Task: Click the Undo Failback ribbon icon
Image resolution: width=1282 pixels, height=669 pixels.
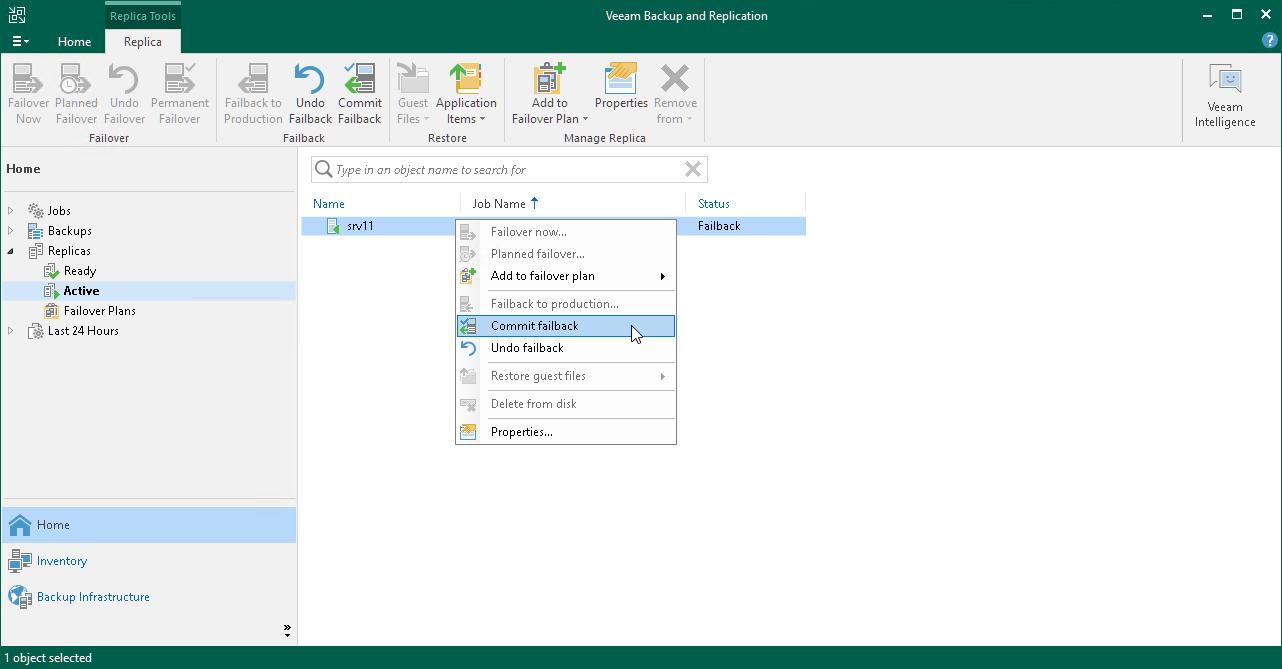Action: (310, 94)
